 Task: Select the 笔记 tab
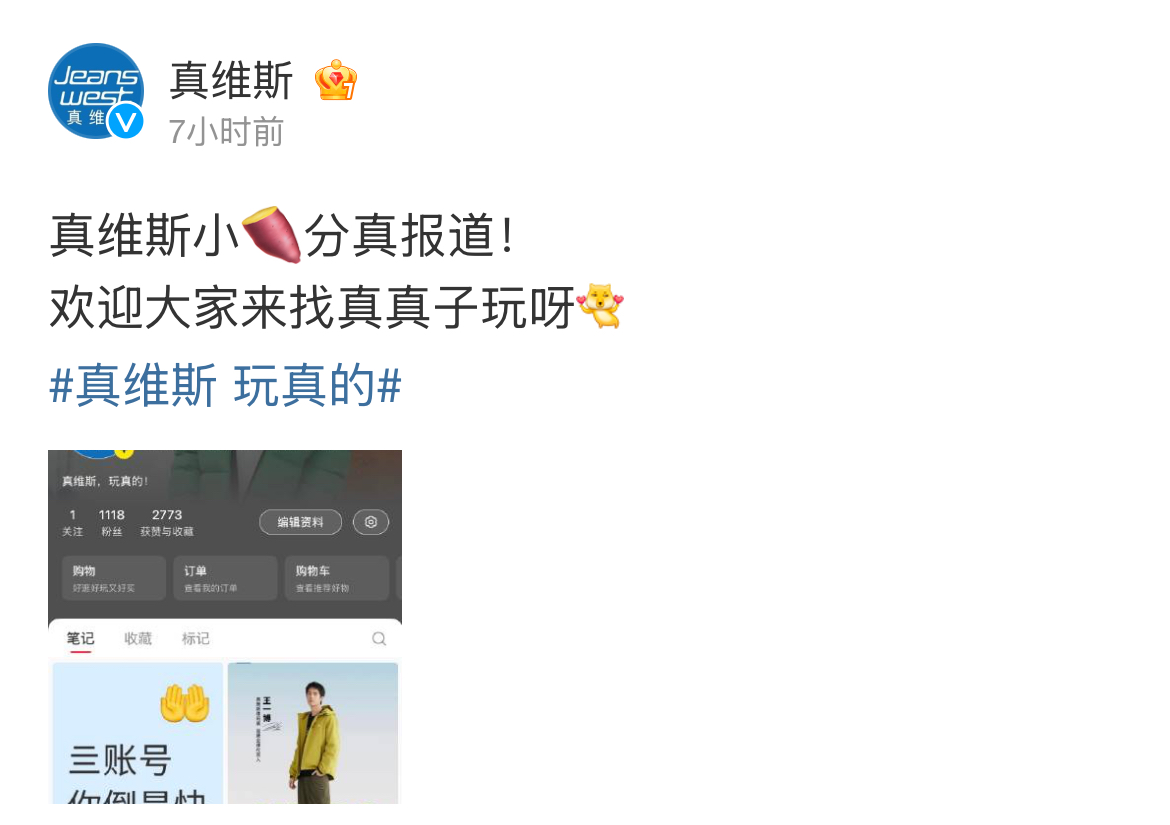tap(81, 639)
